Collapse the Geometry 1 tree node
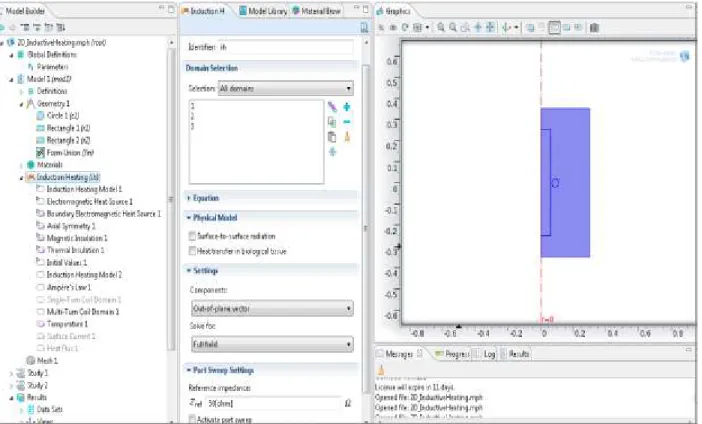 click(x=21, y=104)
